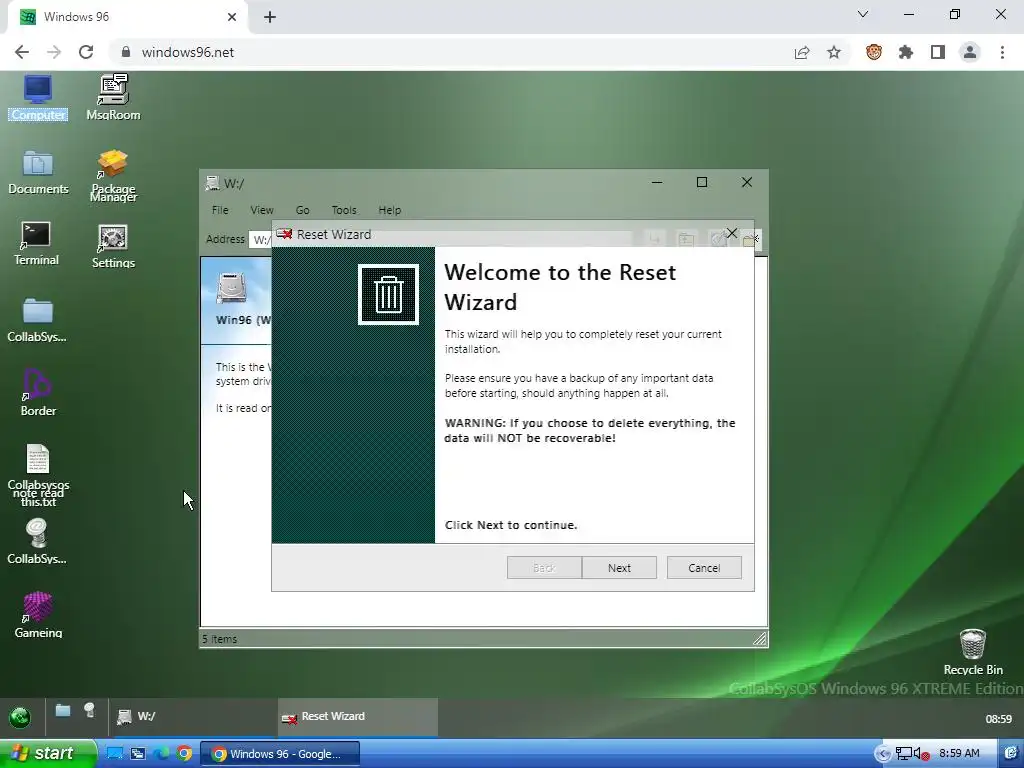The width and height of the screenshot is (1024, 768).
Task: Close the Reset Wizard dialog
Action: coord(731,234)
